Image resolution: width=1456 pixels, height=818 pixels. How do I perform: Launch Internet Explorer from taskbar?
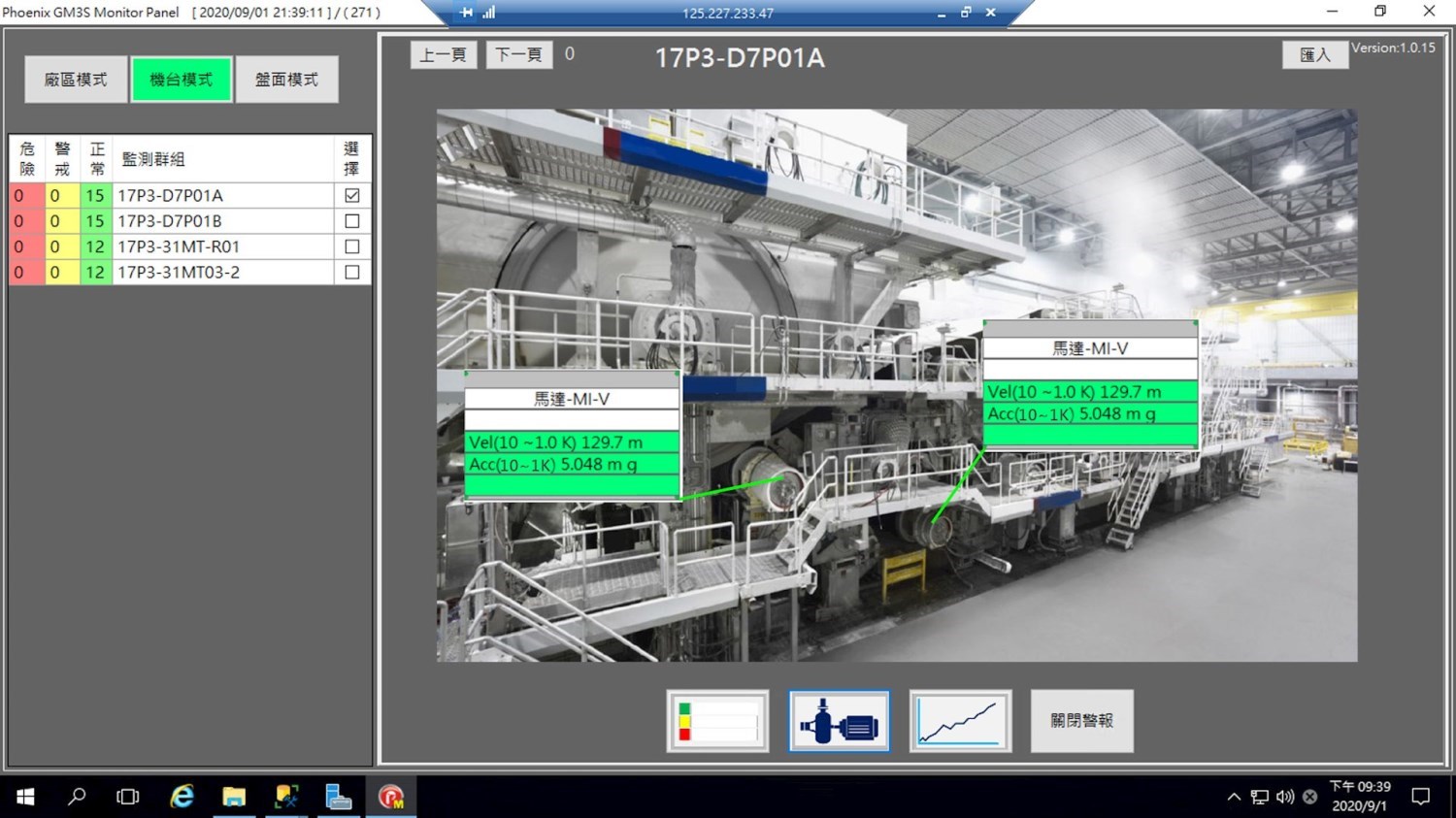tap(182, 797)
